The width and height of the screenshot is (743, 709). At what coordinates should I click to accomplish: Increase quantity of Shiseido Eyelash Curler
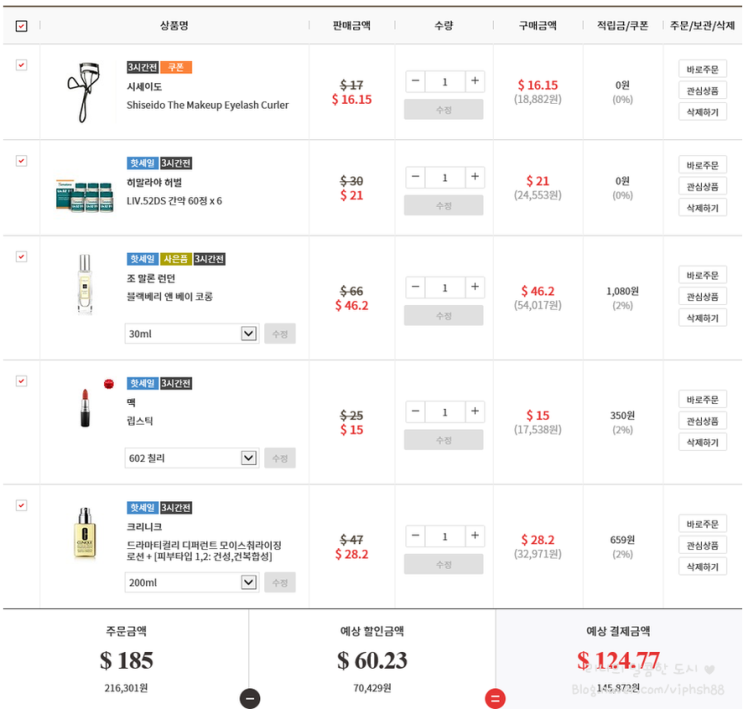coord(475,81)
